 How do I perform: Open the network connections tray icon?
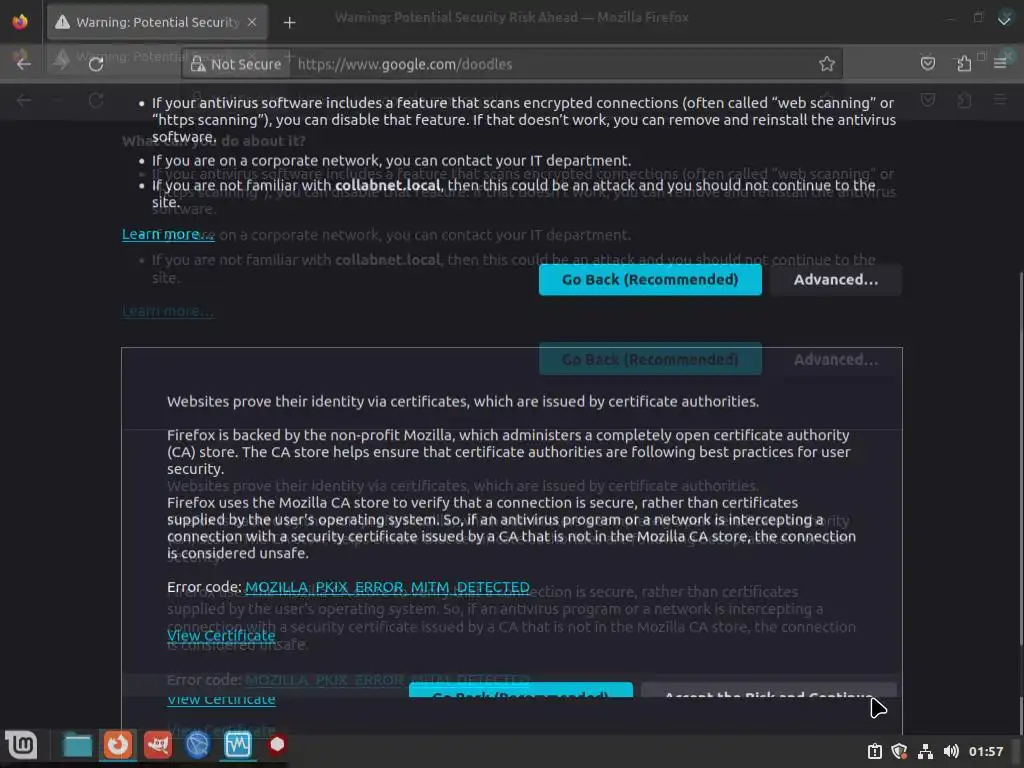[925, 751]
